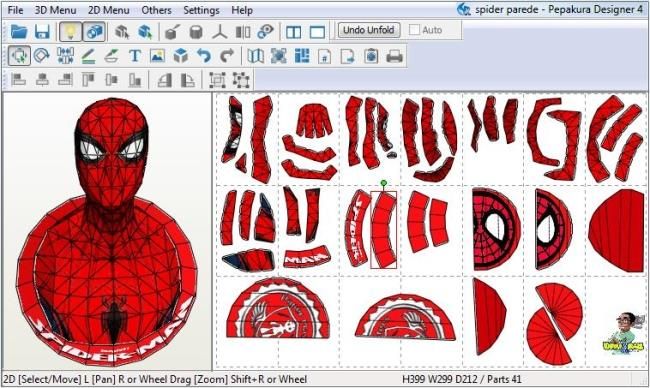650x388 pixels.
Task: Click the second flip shape icon in align toolbar
Action: coord(187,80)
